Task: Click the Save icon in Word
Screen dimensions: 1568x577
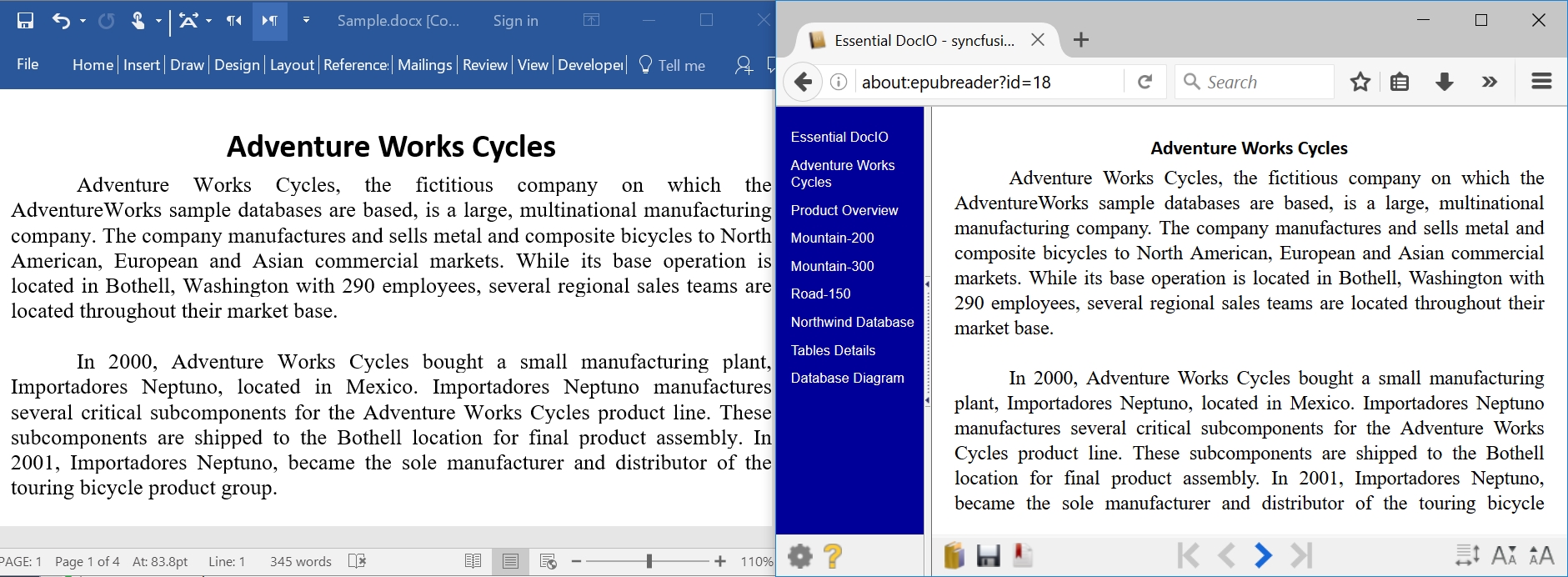Action: pyautogui.click(x=25, y=21)
